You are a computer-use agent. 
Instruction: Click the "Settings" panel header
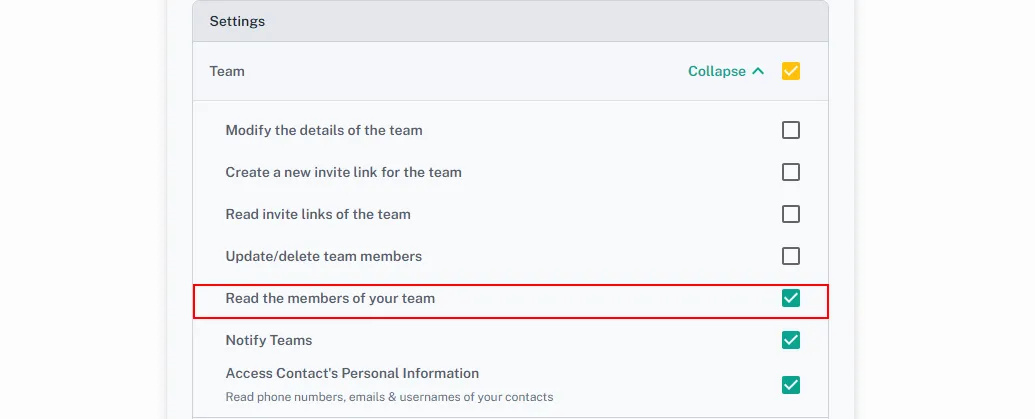[x=237, y=20]
